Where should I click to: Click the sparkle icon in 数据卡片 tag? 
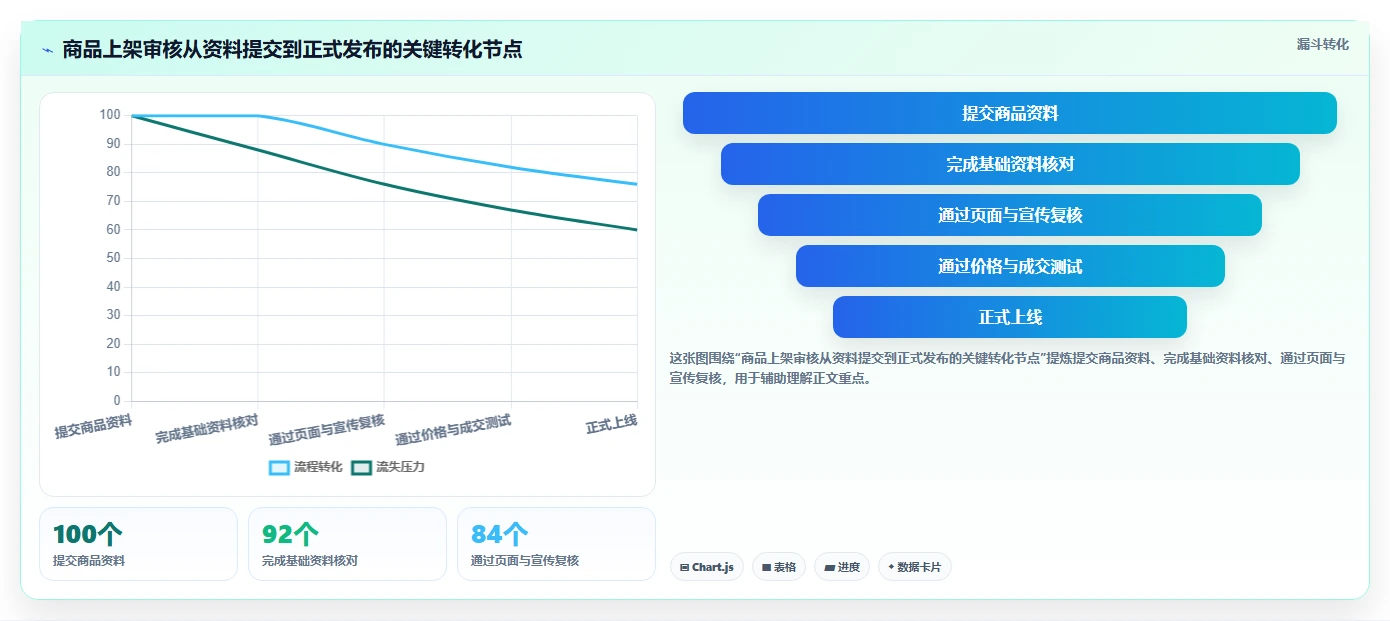coord(891,567)
